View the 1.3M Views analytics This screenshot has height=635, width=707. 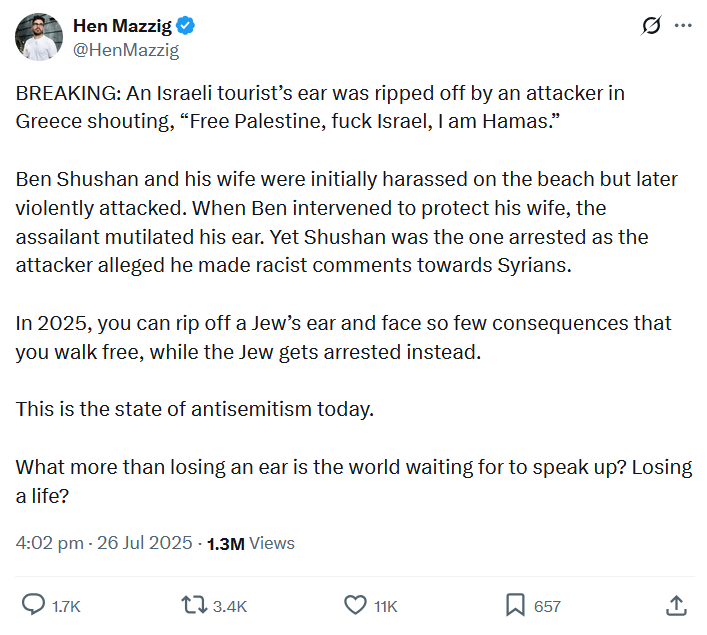coord(250,543)
